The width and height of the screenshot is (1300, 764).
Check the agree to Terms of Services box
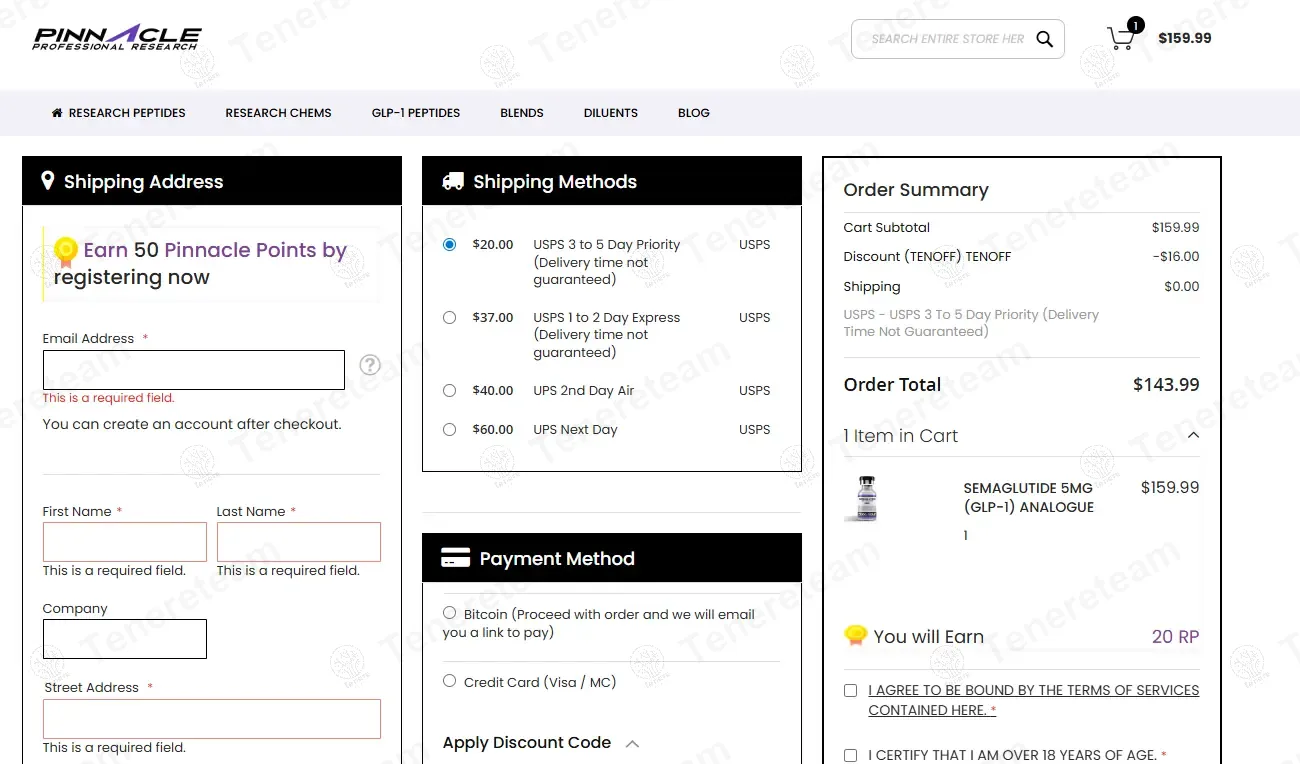point(850,690)
